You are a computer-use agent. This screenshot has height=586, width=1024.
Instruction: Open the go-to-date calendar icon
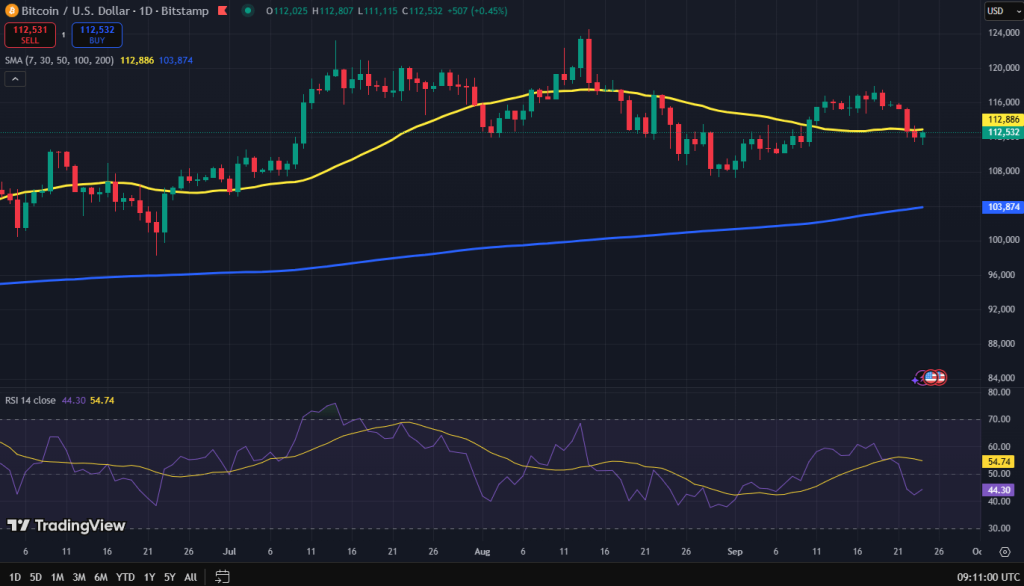click(222, 577)
